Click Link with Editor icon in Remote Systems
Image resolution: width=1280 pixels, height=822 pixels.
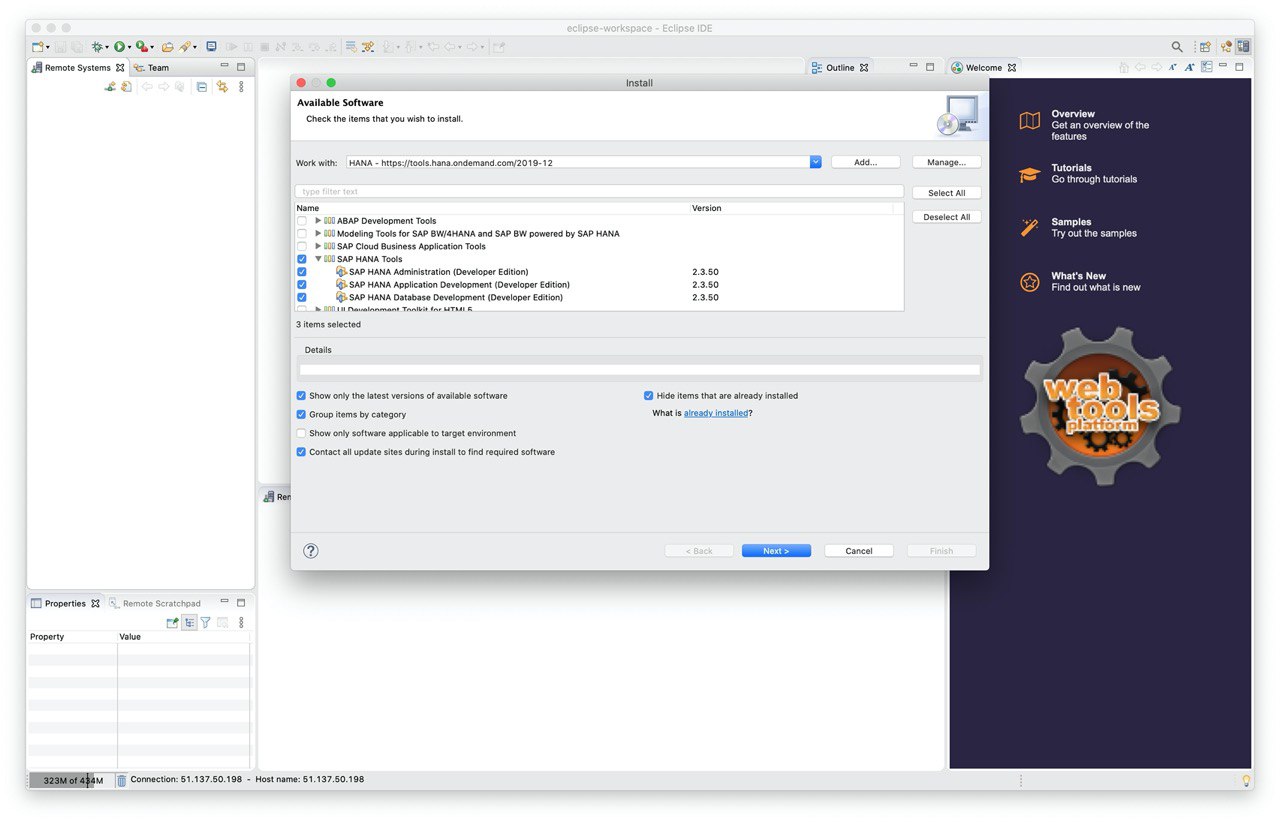[x=222, y=87]
